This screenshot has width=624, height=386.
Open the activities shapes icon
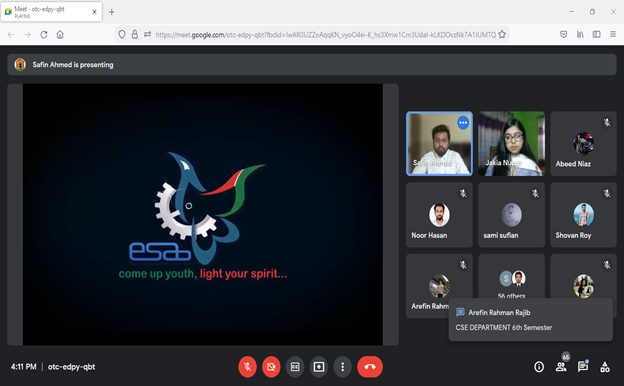tap(605, 367)
